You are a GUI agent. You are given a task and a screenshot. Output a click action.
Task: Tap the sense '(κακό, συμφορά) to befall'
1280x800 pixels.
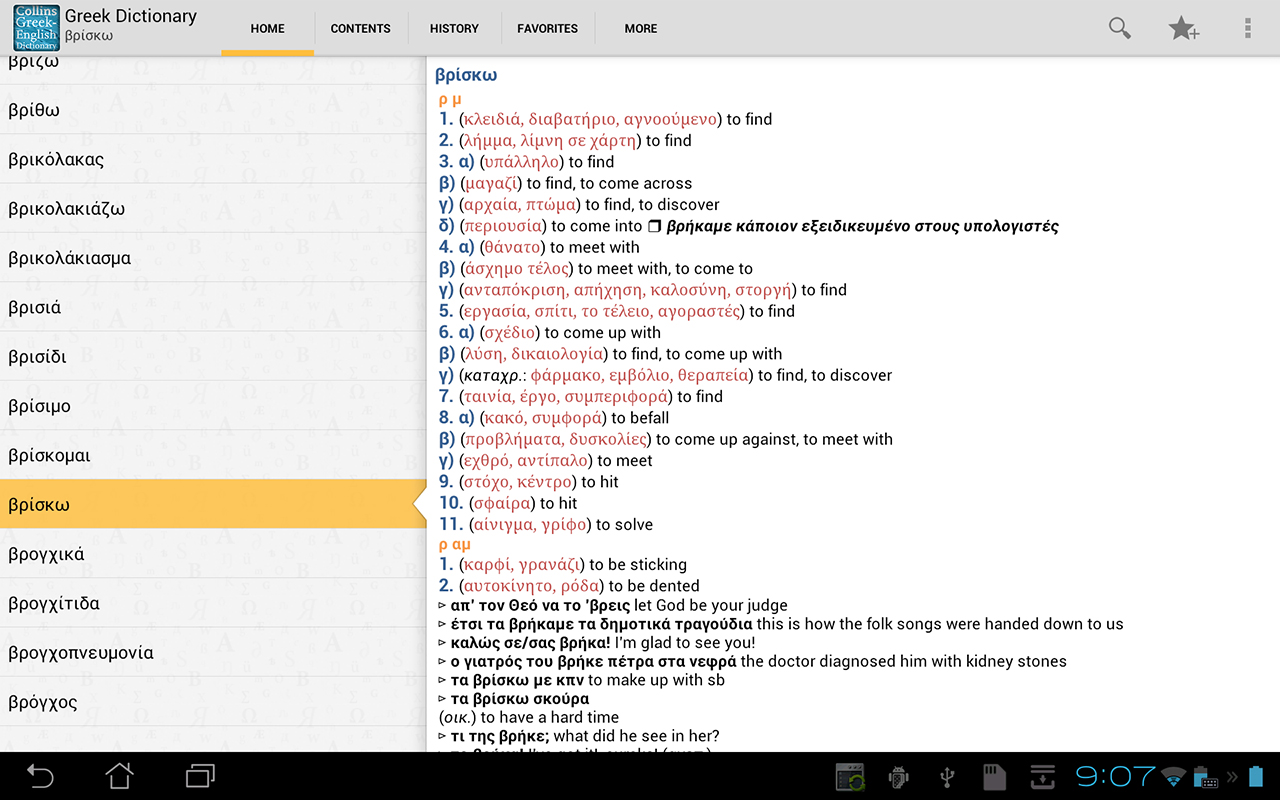574,418
